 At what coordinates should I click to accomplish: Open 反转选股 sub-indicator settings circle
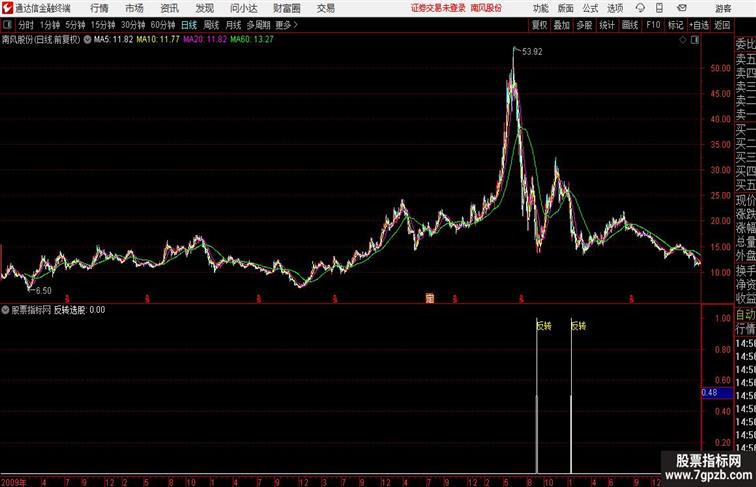pyautogui.click(x=5, y=310)
